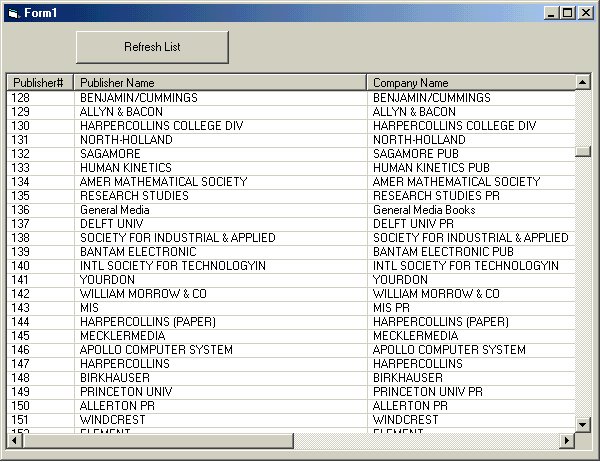Screen dimensions: 600x462
Task: Click MIS PR company name
Action: (x=391, y=308)
